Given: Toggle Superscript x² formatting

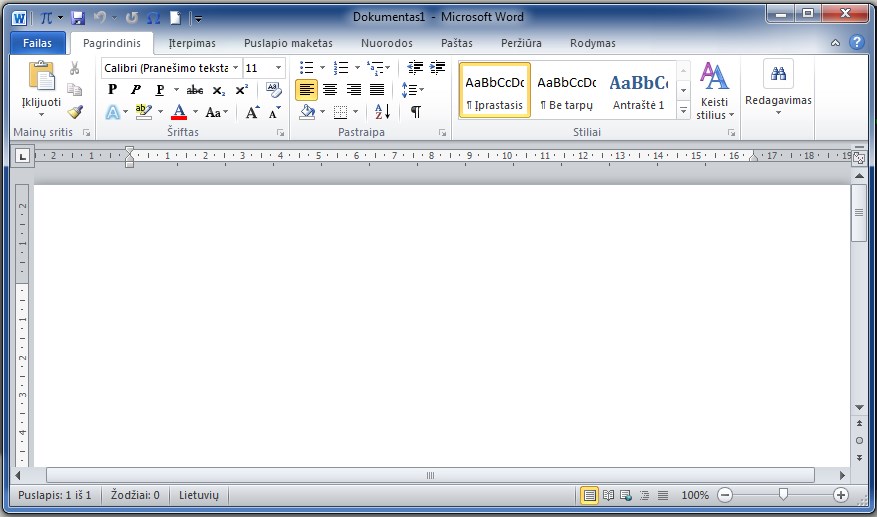Looking at the screenshot, I should pos(242,90).
